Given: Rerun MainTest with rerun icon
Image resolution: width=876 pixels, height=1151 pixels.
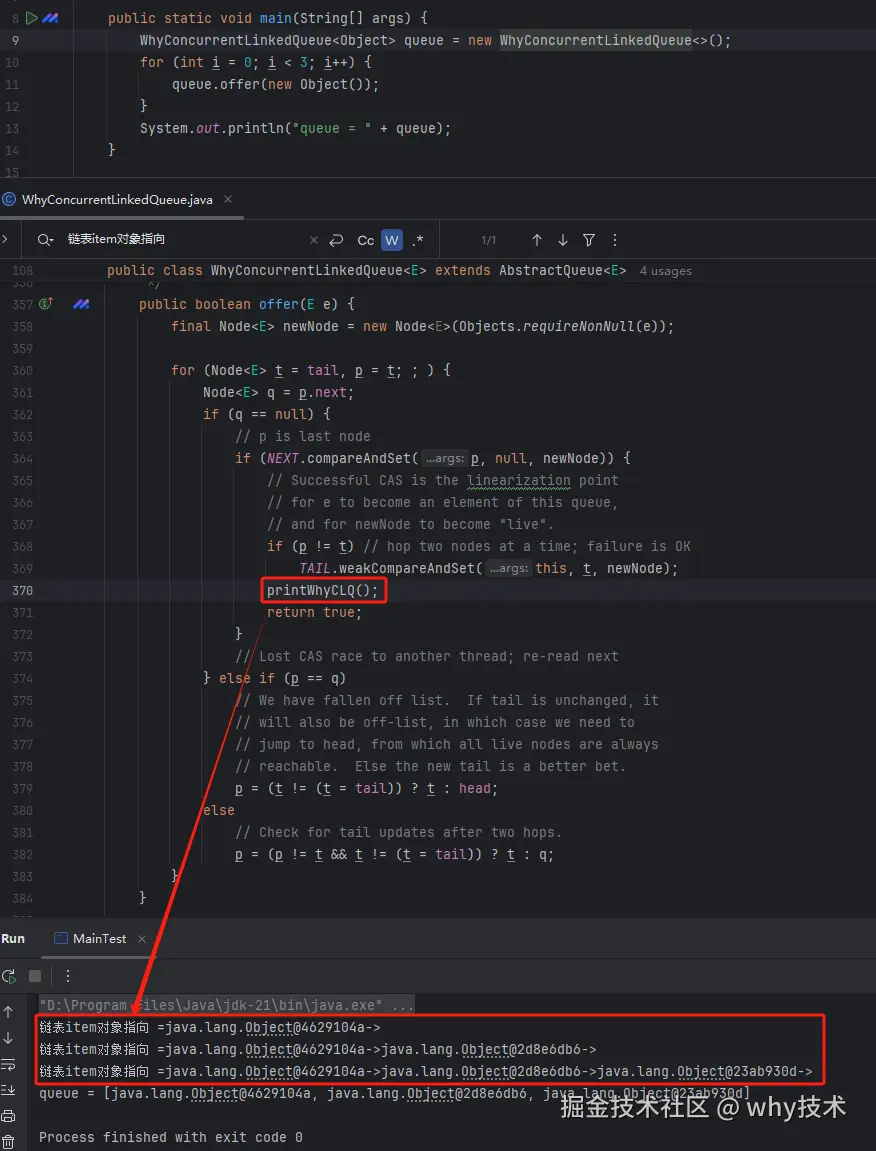Looking at the screenshot, I should [x=9, y=976].
